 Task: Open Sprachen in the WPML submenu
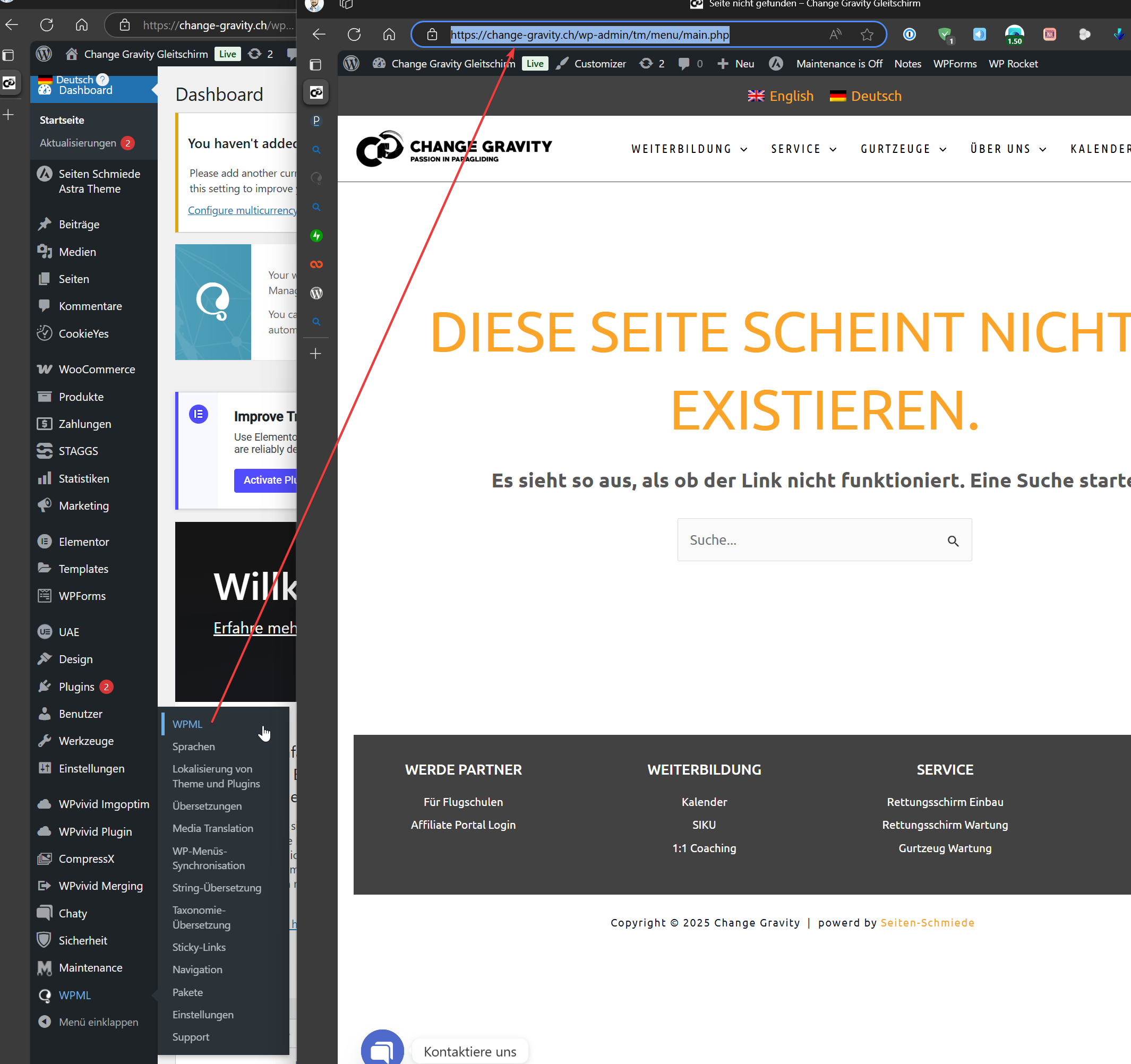193,746
